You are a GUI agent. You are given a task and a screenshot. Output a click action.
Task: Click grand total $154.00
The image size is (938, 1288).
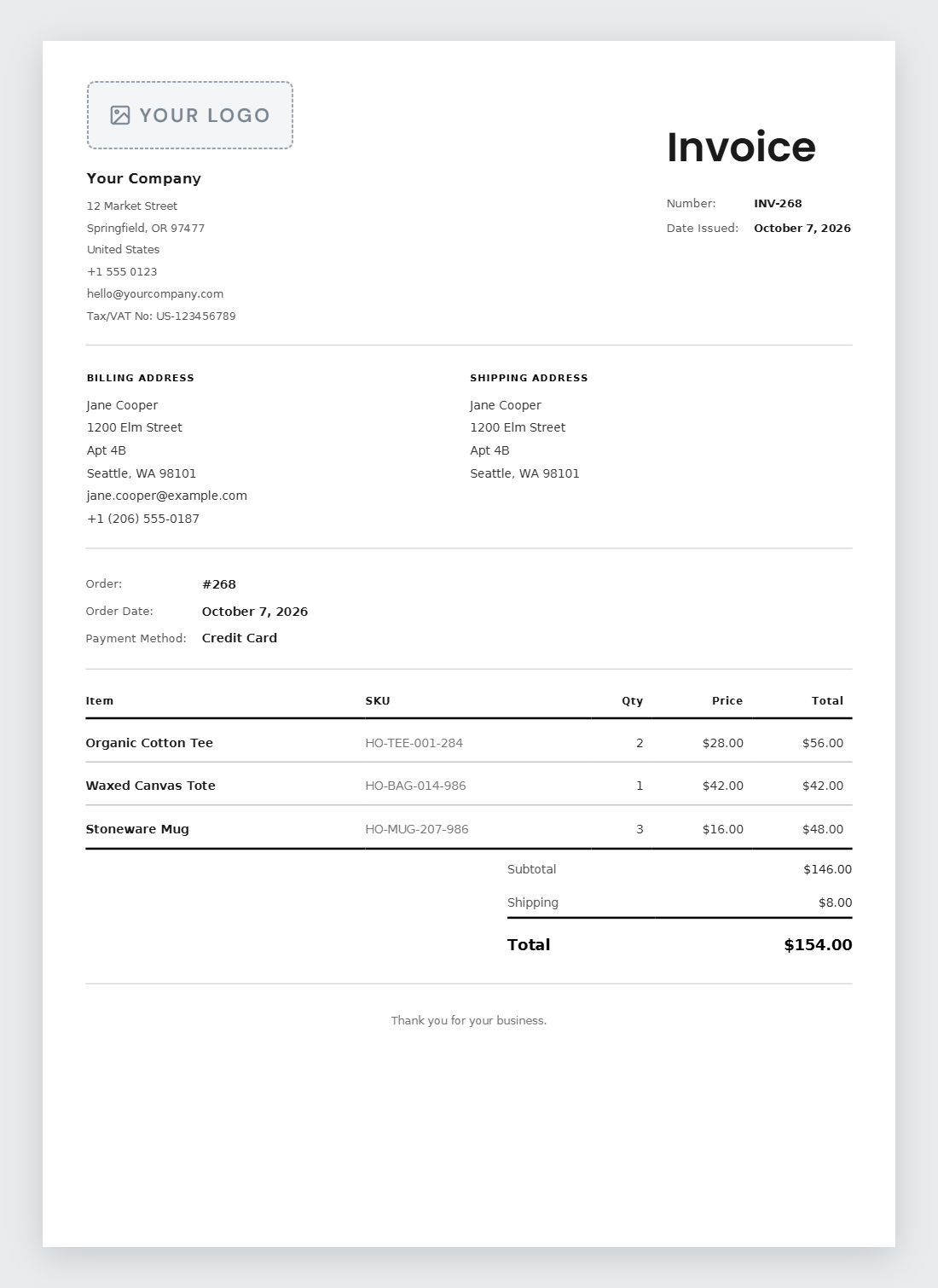click(x=819, y=944)
